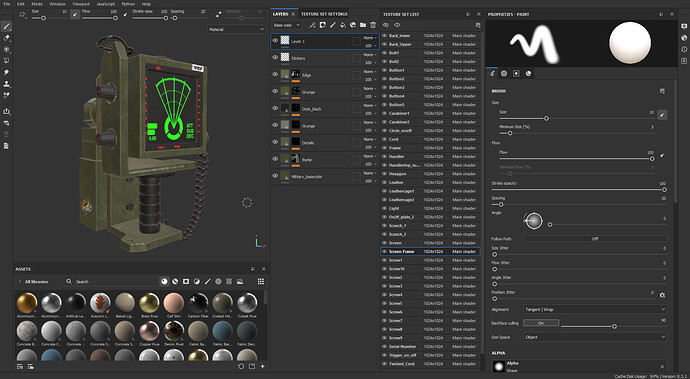Open the Viewport menu

(x=81, y=4)
